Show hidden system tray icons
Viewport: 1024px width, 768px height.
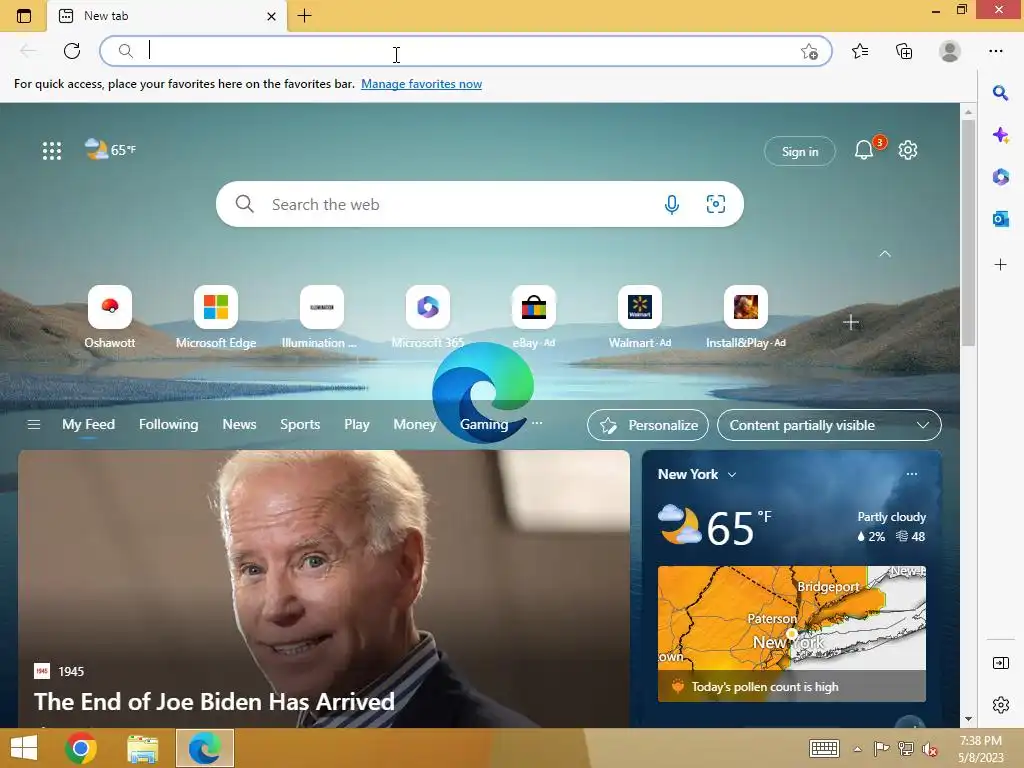[x=857, y=749]
